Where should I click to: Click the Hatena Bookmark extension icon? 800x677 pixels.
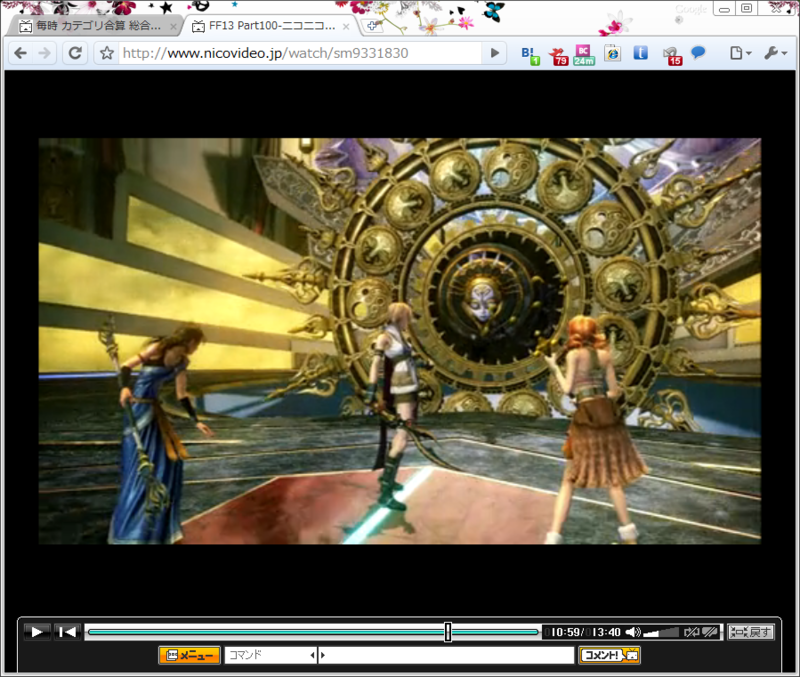click(528, 55)
